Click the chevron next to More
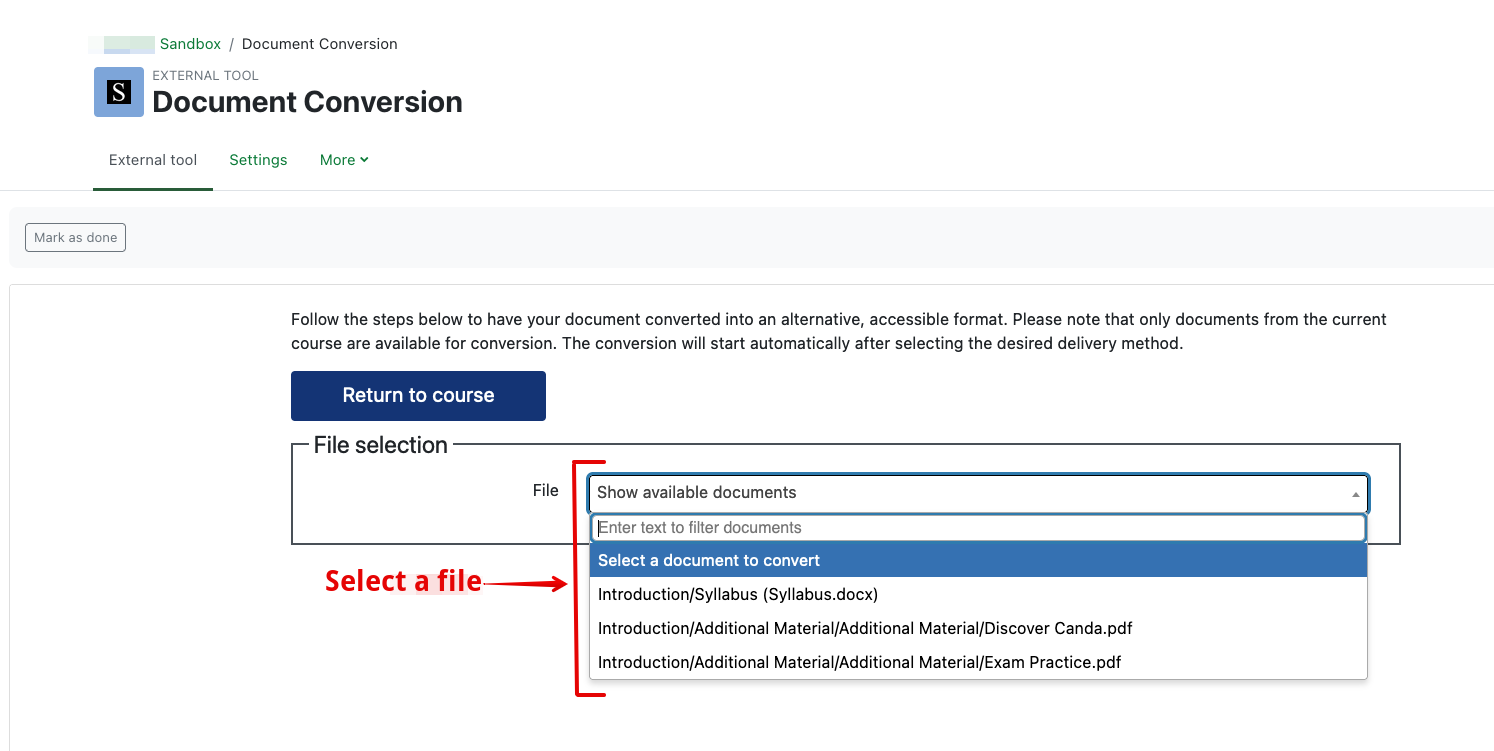Image resolution: width=1494 pixels, height=751 pixels. [x=364, y=160]
